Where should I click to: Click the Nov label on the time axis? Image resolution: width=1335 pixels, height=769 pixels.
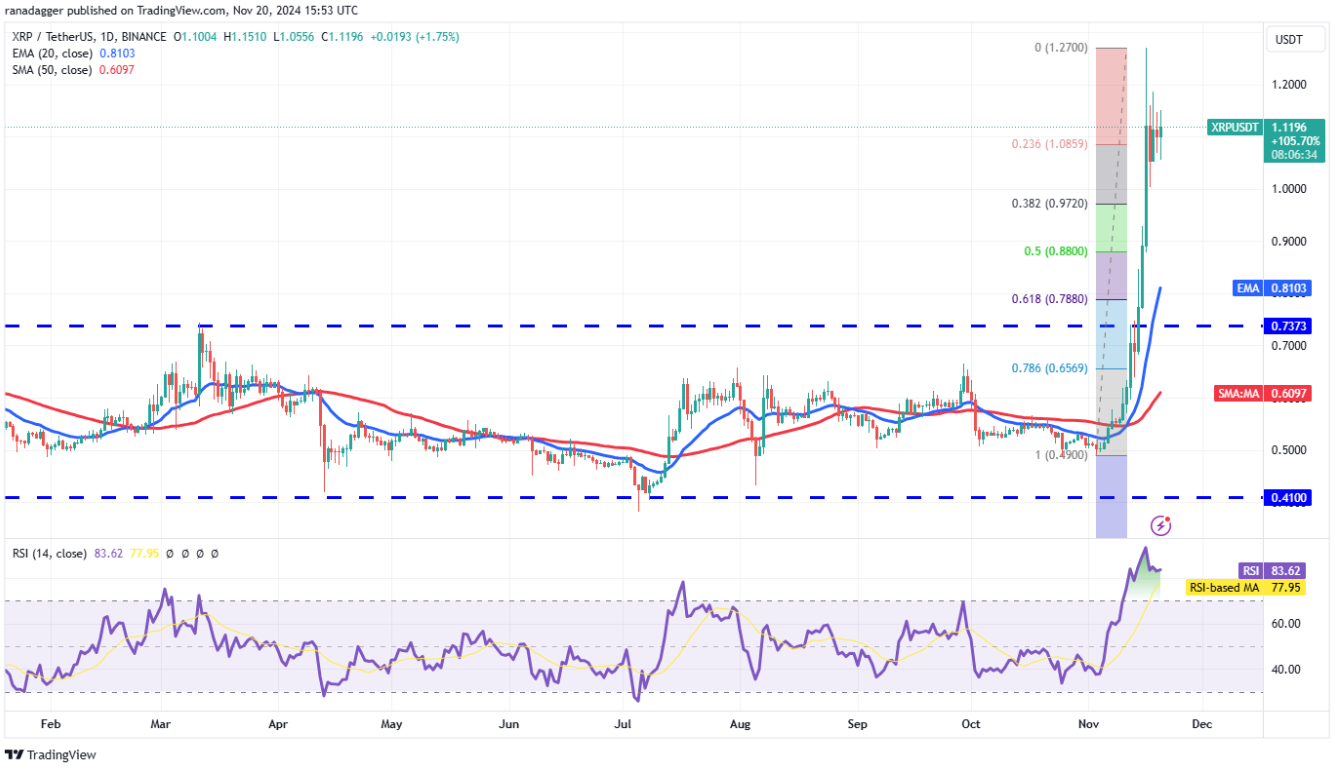1088,723
